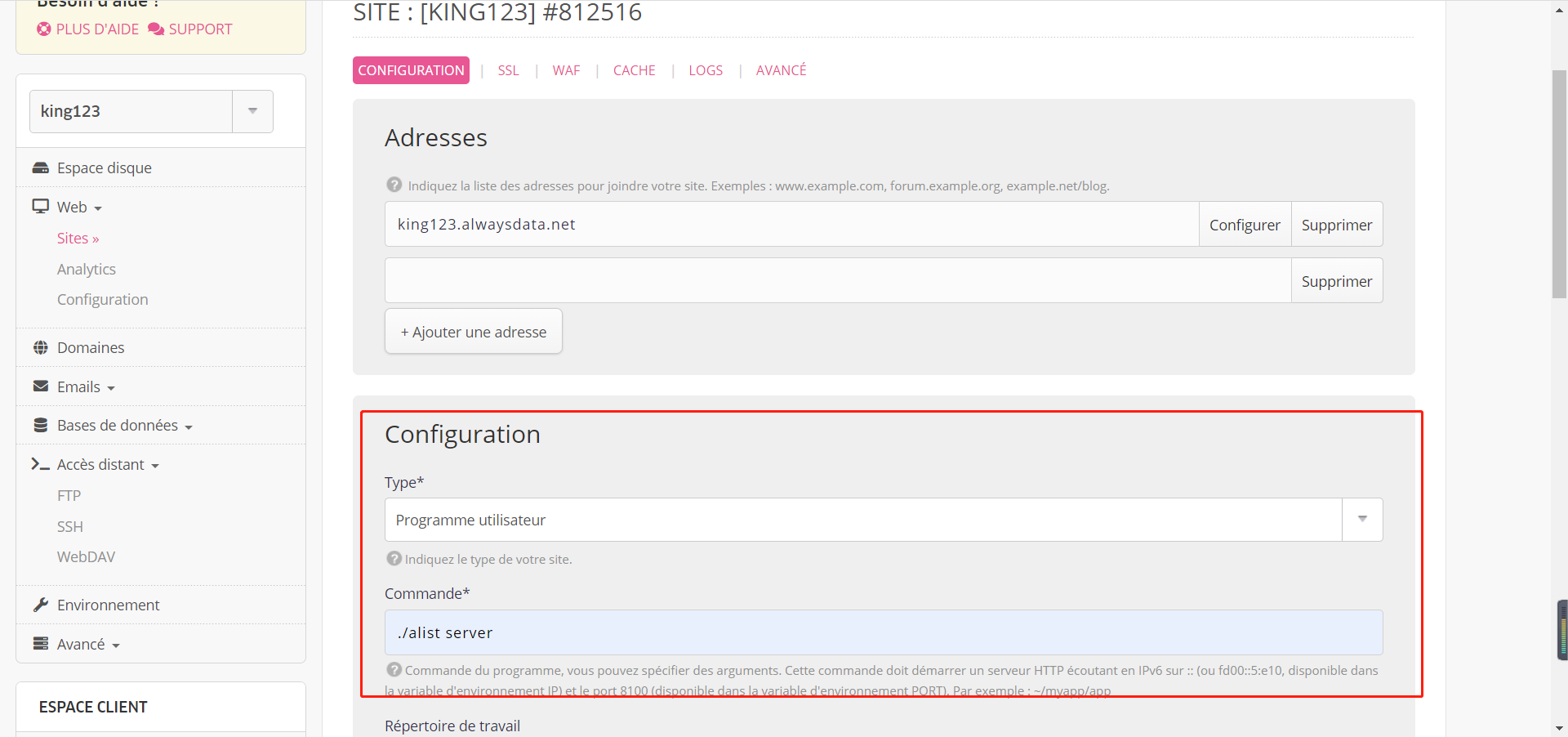Click the Web monitor icon

pyautogui.click(x=40, y=207)
